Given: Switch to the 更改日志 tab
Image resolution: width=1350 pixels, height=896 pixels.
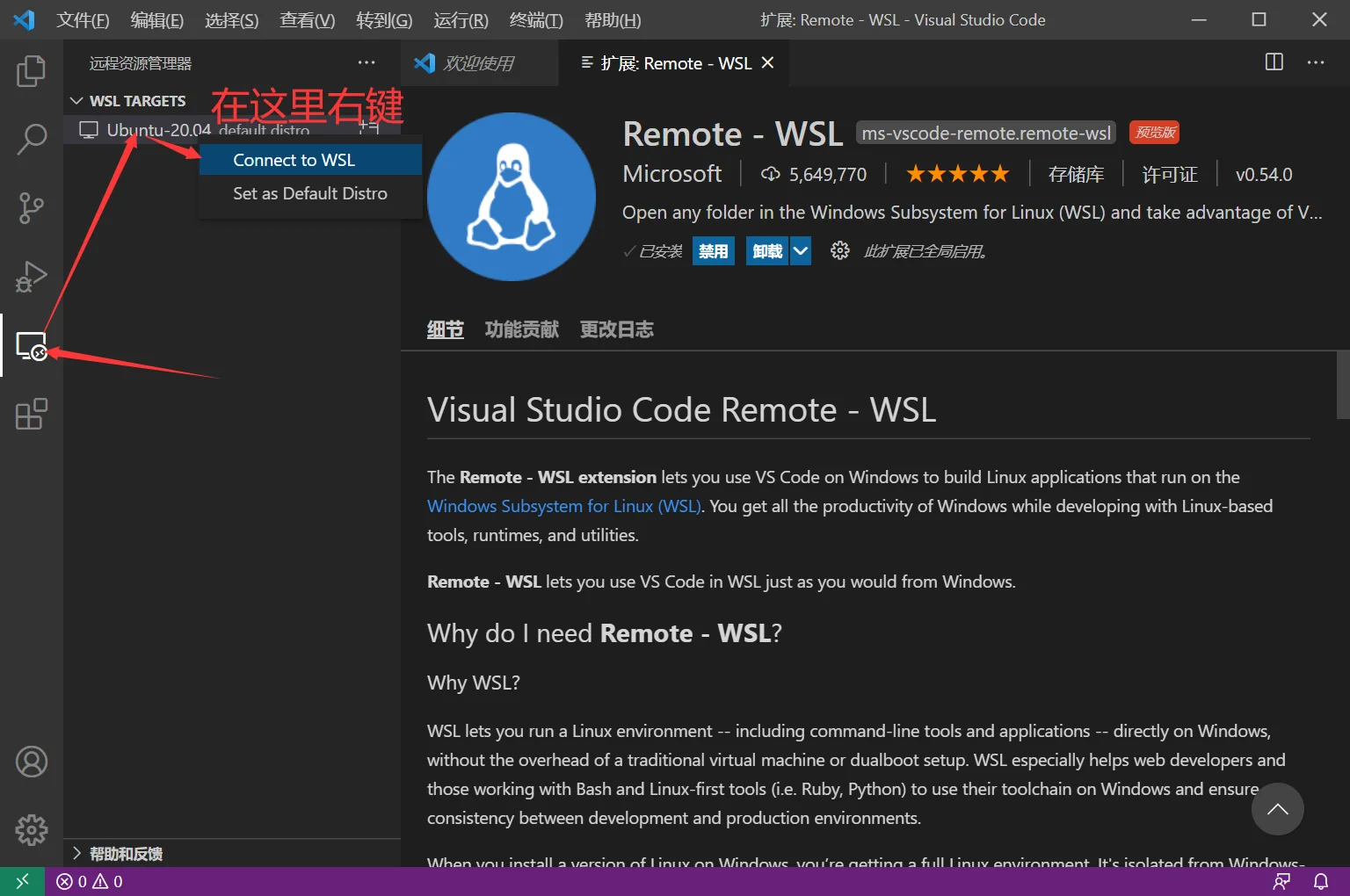Looking at the screenshot, I should 616,329.
